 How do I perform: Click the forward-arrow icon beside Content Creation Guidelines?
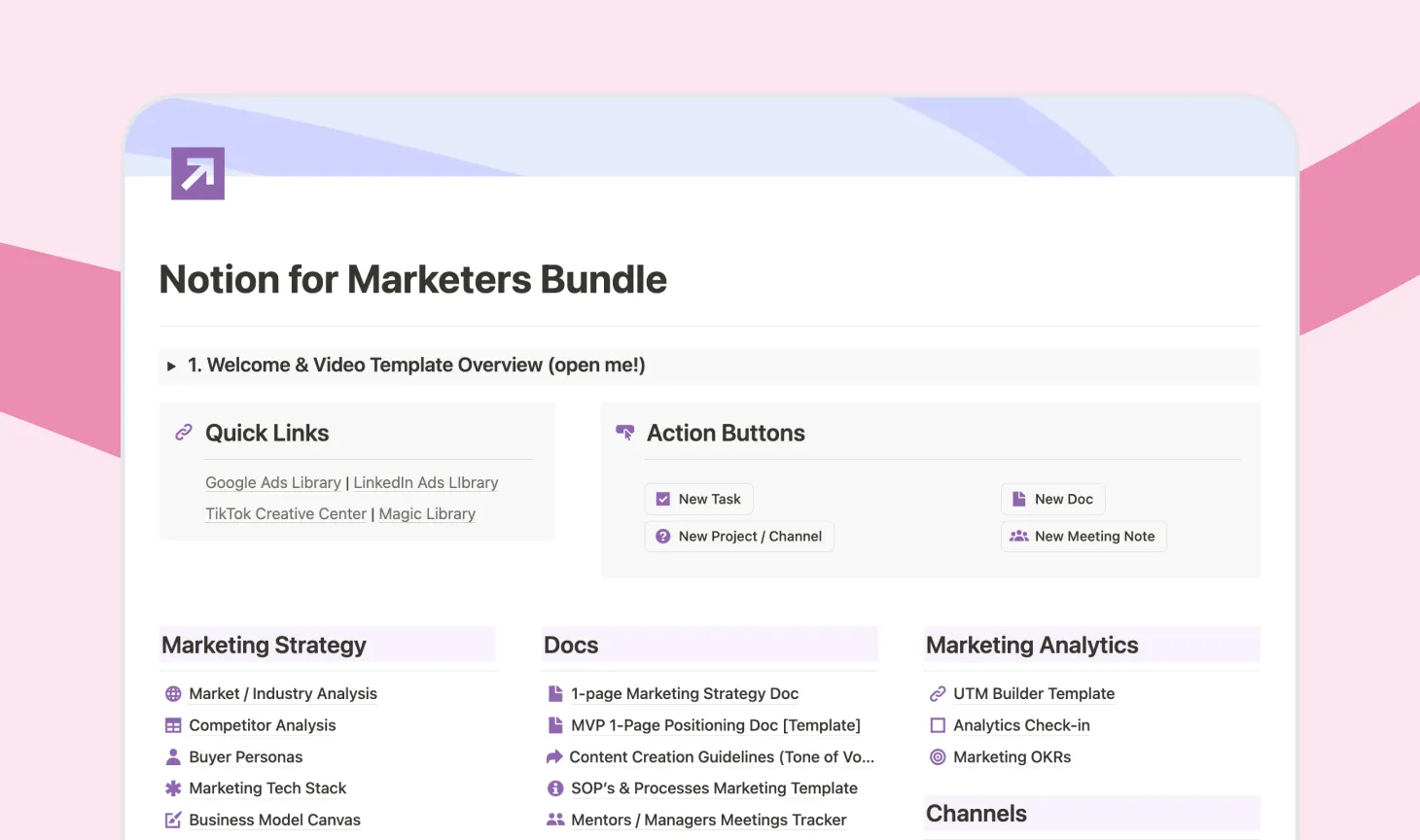click(554, 756)
